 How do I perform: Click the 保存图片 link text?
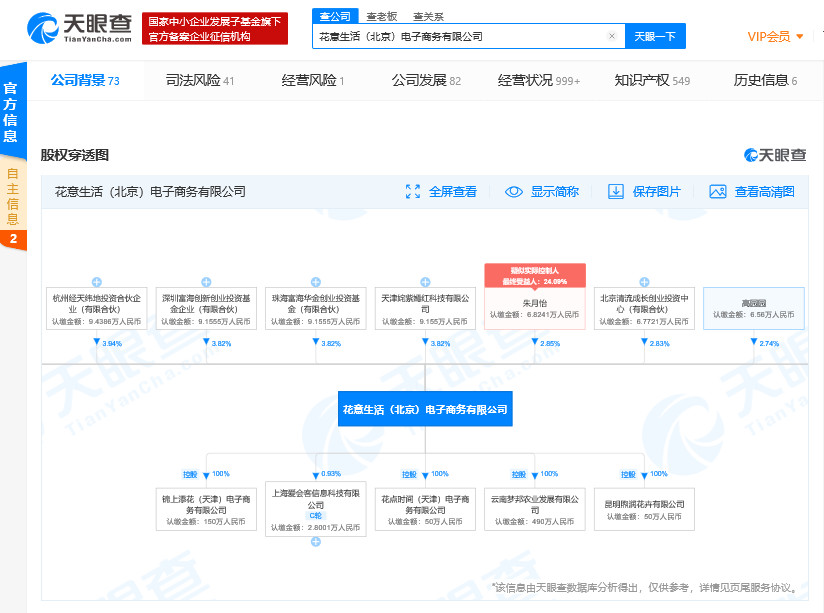coord(656,191)
